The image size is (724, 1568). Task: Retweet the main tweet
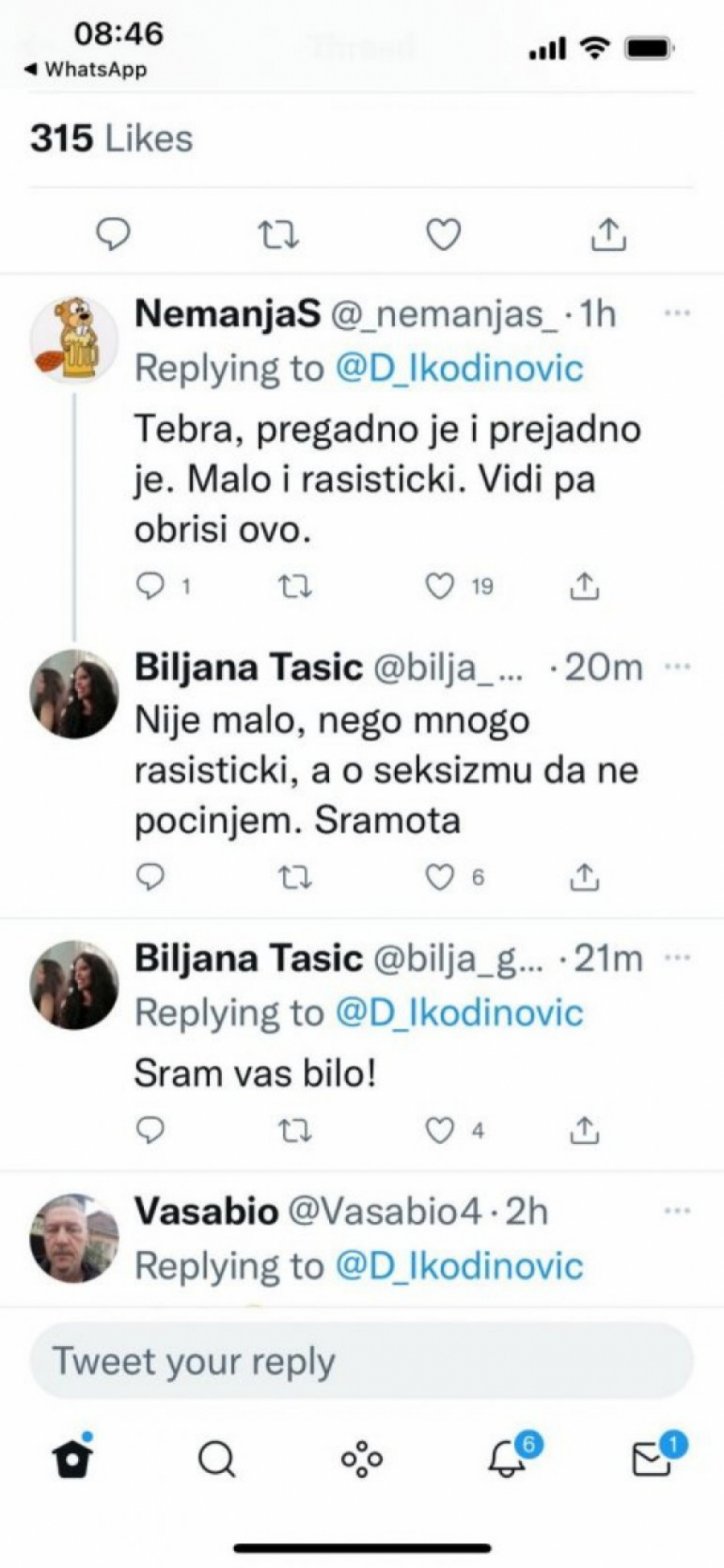(x=278, y=236)
